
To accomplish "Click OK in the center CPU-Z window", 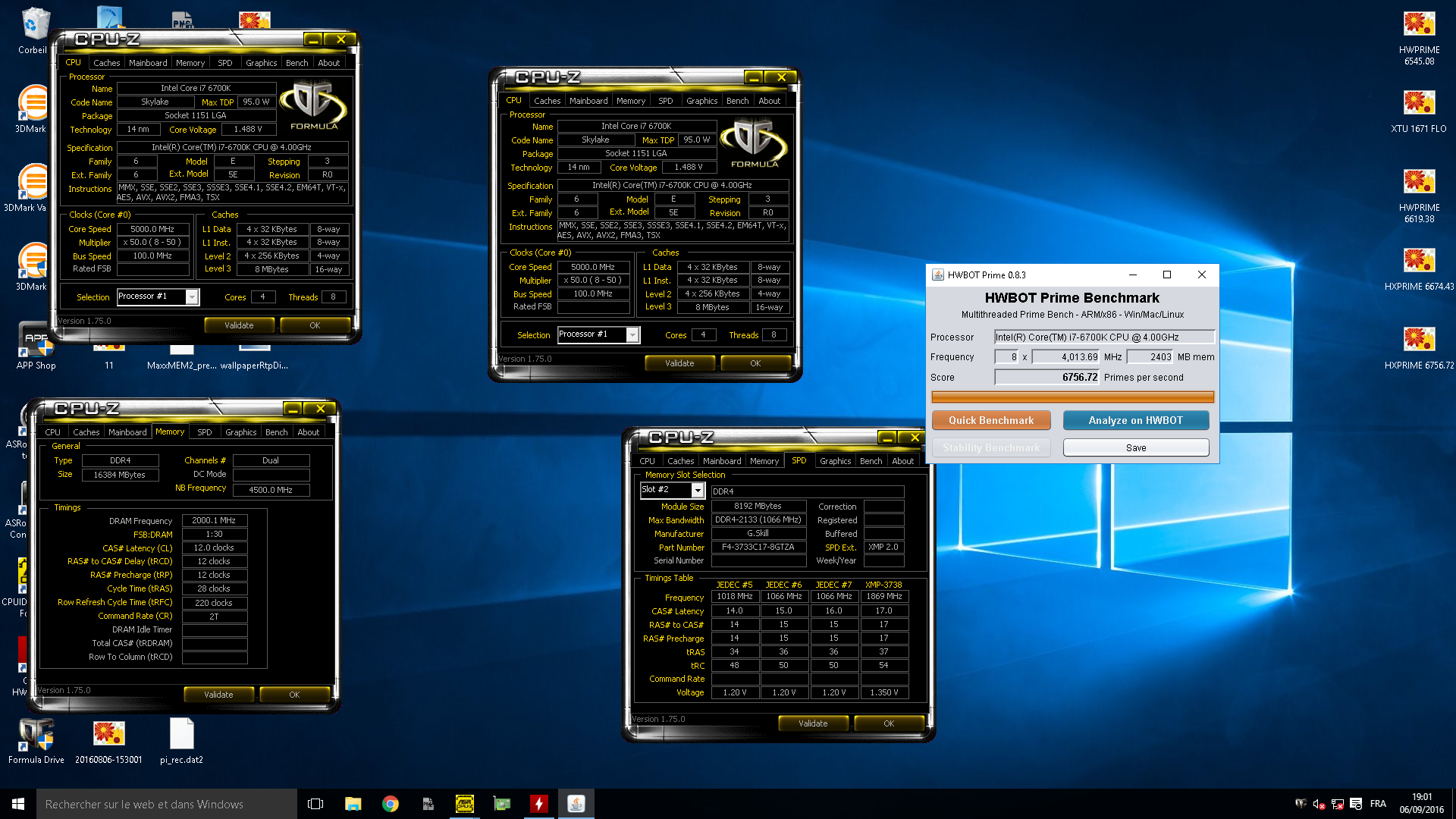I will [x=755, y=363].
